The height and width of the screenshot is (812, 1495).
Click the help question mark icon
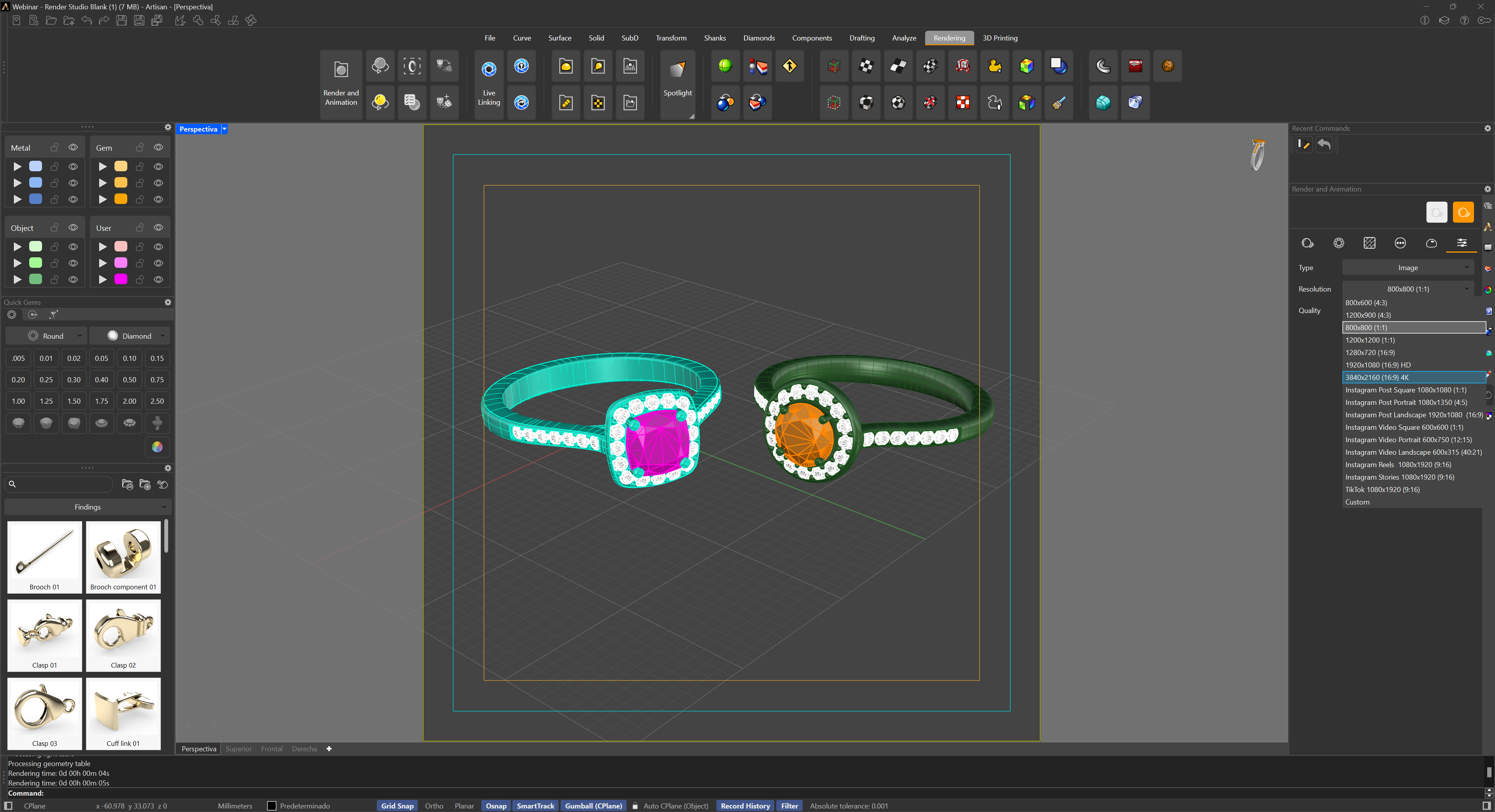click(1464, 20)
